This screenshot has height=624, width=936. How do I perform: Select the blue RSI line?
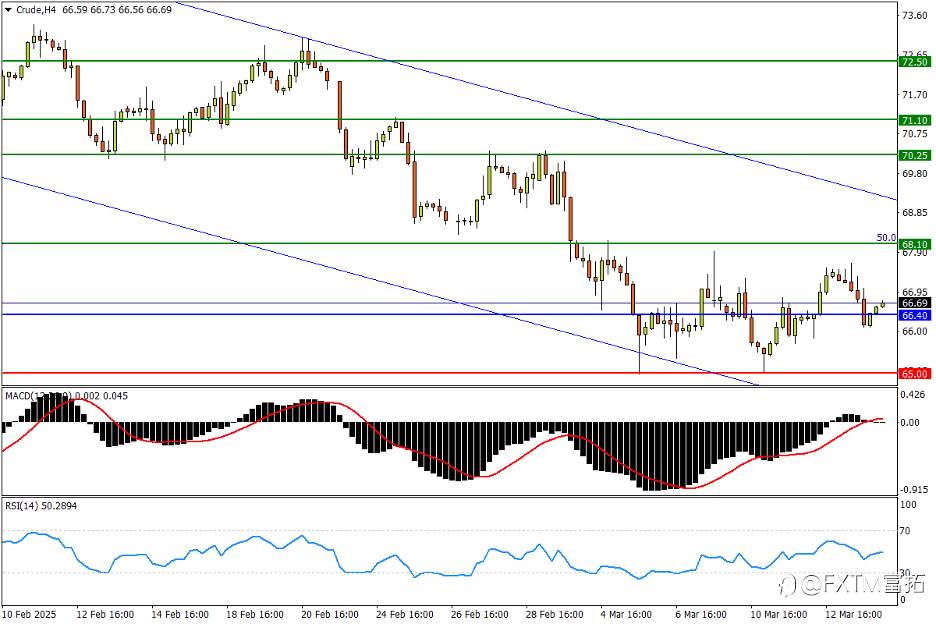[442, 555]
